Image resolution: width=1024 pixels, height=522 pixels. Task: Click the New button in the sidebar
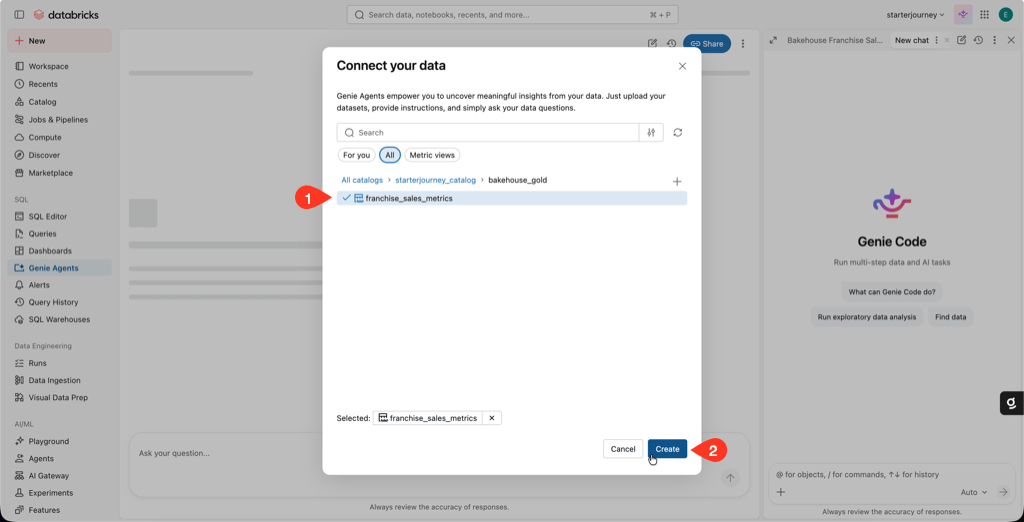pyautogui.click(x=59, y=41)
